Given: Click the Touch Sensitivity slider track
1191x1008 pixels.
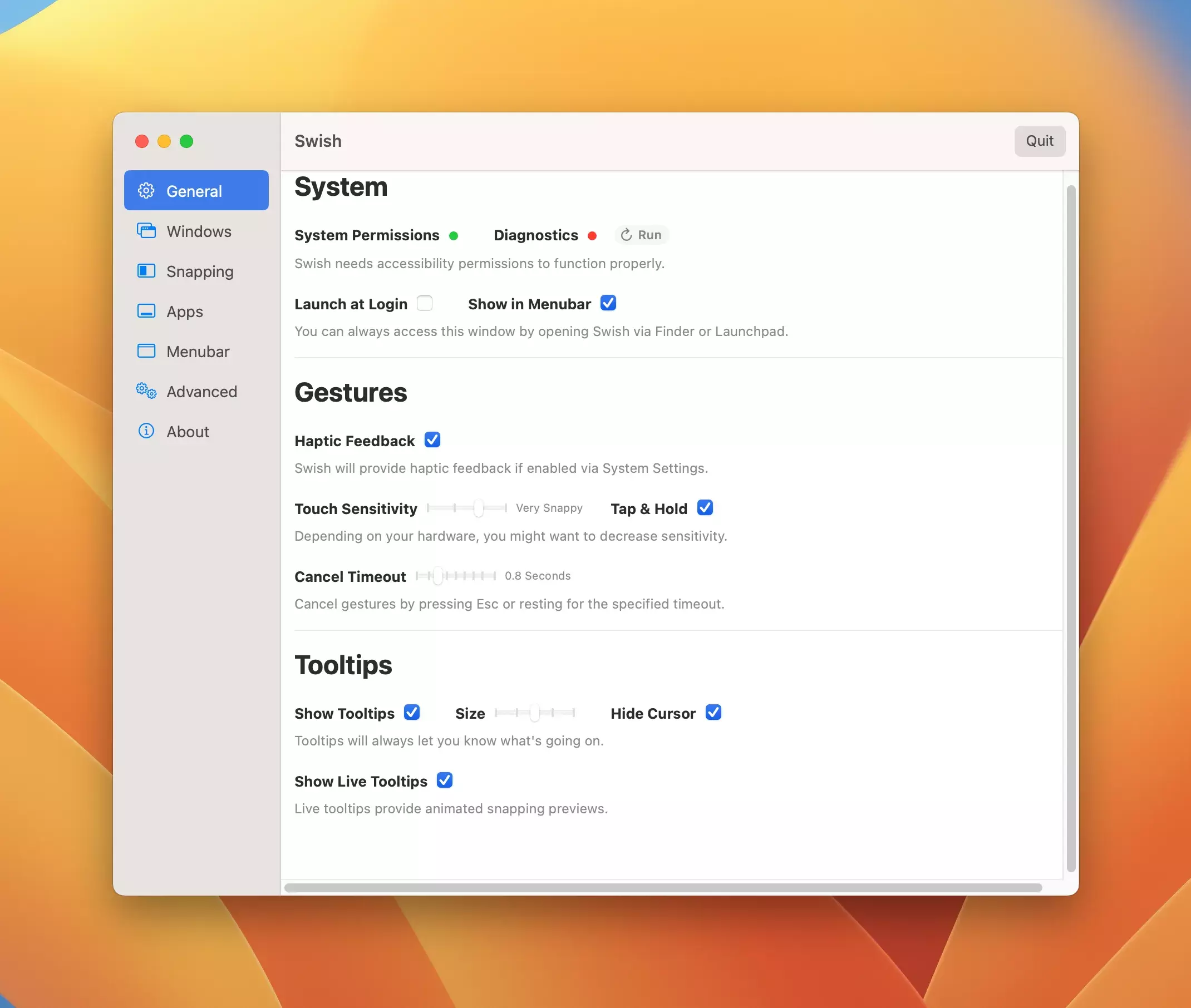Looking at the screenshot, I should 466,508.
